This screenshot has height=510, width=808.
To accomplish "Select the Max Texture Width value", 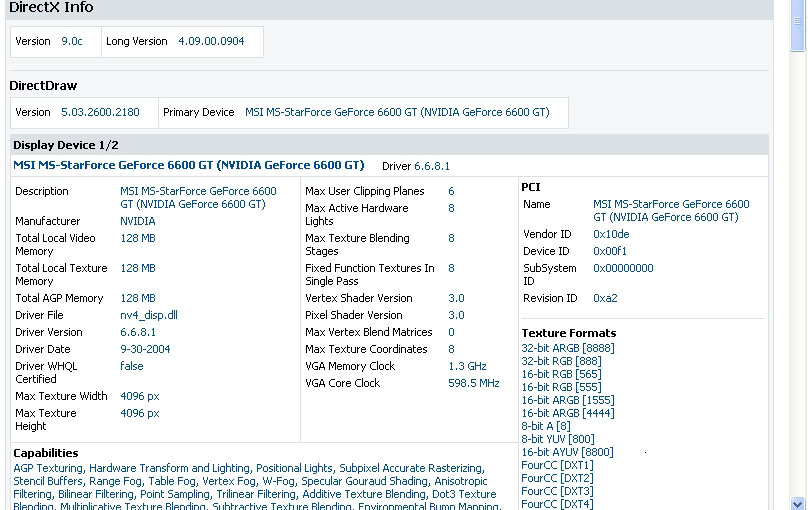I will (140, 396).
